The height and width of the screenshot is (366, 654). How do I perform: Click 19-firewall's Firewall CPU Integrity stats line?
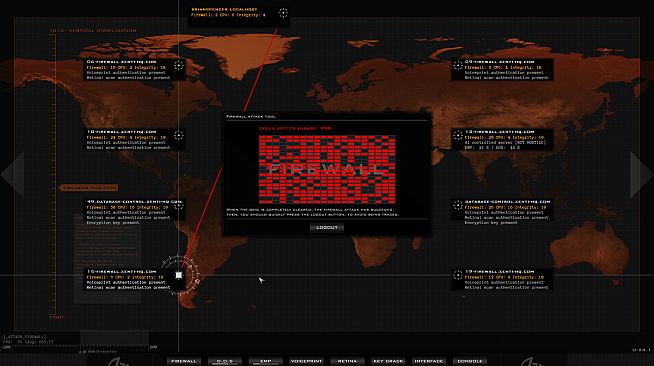coord(504,277)
